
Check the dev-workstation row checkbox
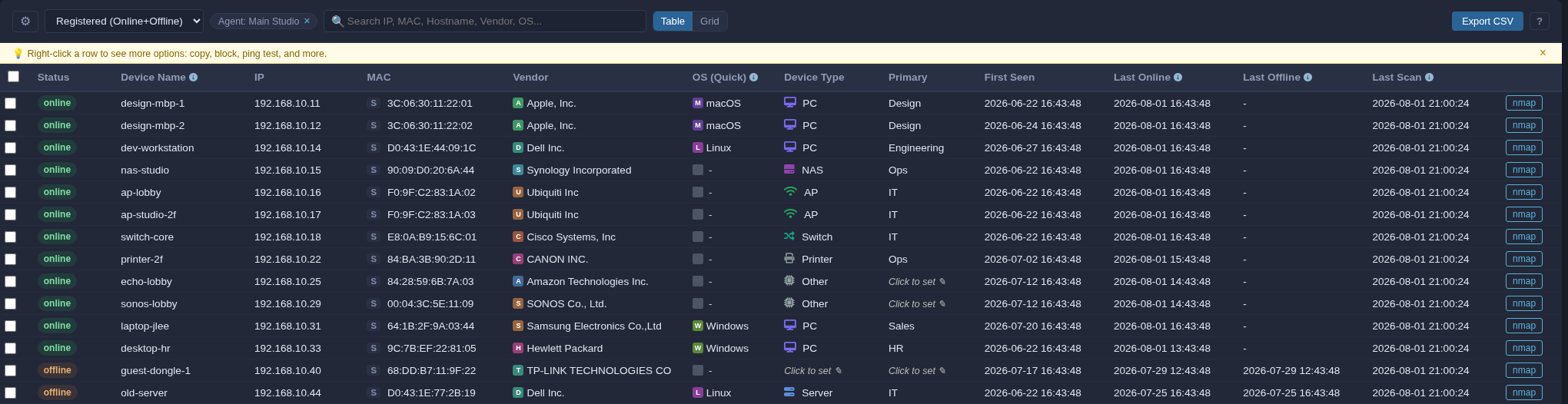(x=10, y=147)
